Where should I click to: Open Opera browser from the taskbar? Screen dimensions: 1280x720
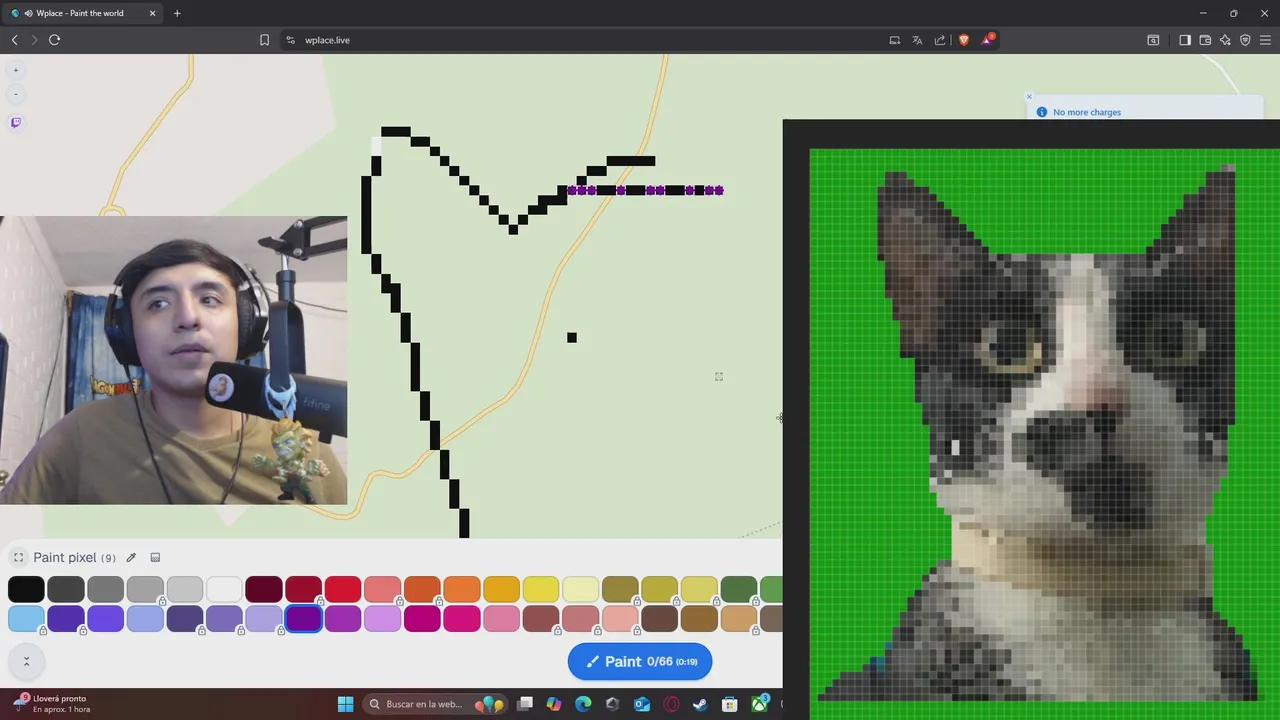pyautogui.click(x=671, y=704)
